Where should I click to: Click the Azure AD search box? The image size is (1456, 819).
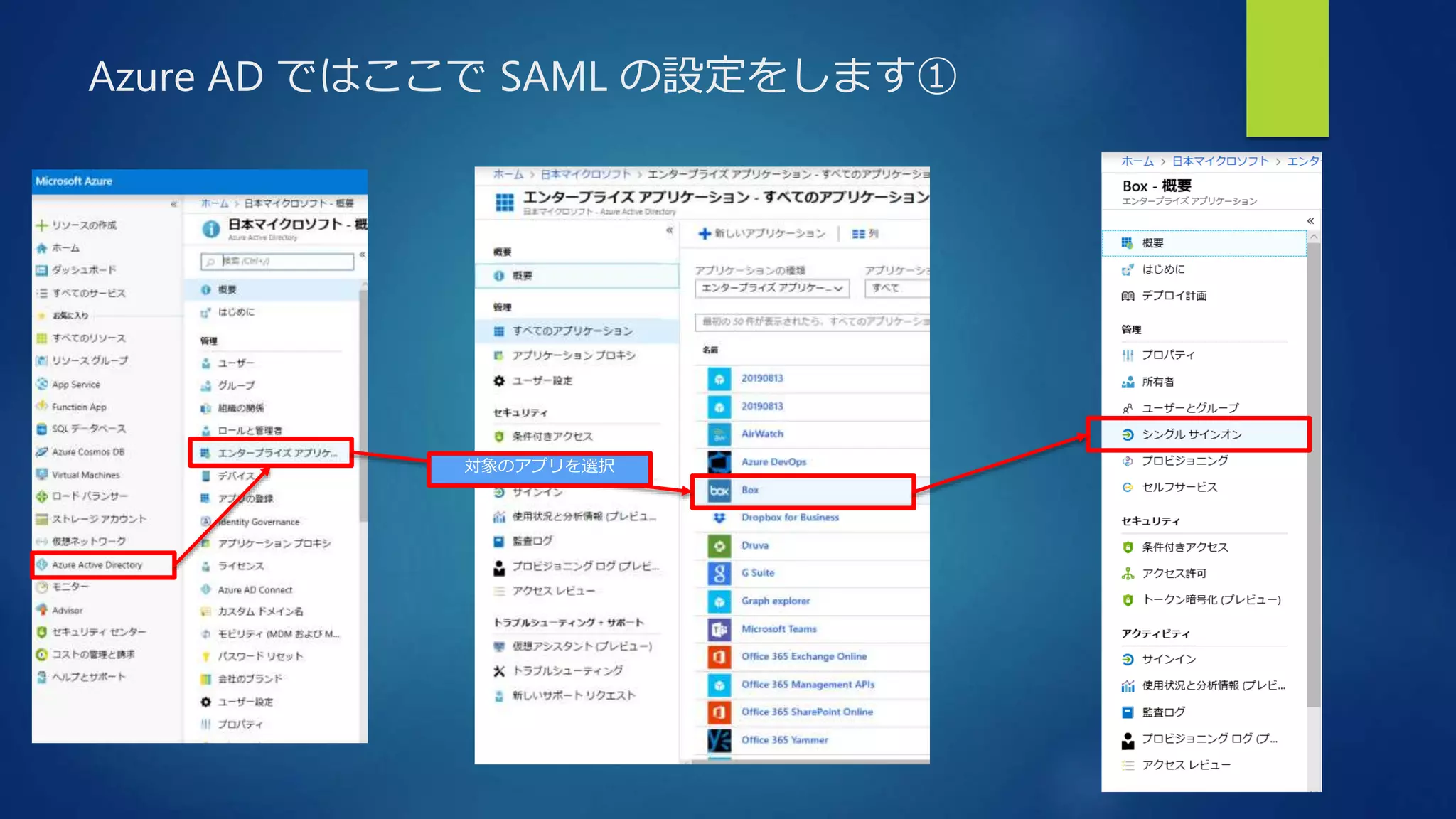click(x=277, y=262)
